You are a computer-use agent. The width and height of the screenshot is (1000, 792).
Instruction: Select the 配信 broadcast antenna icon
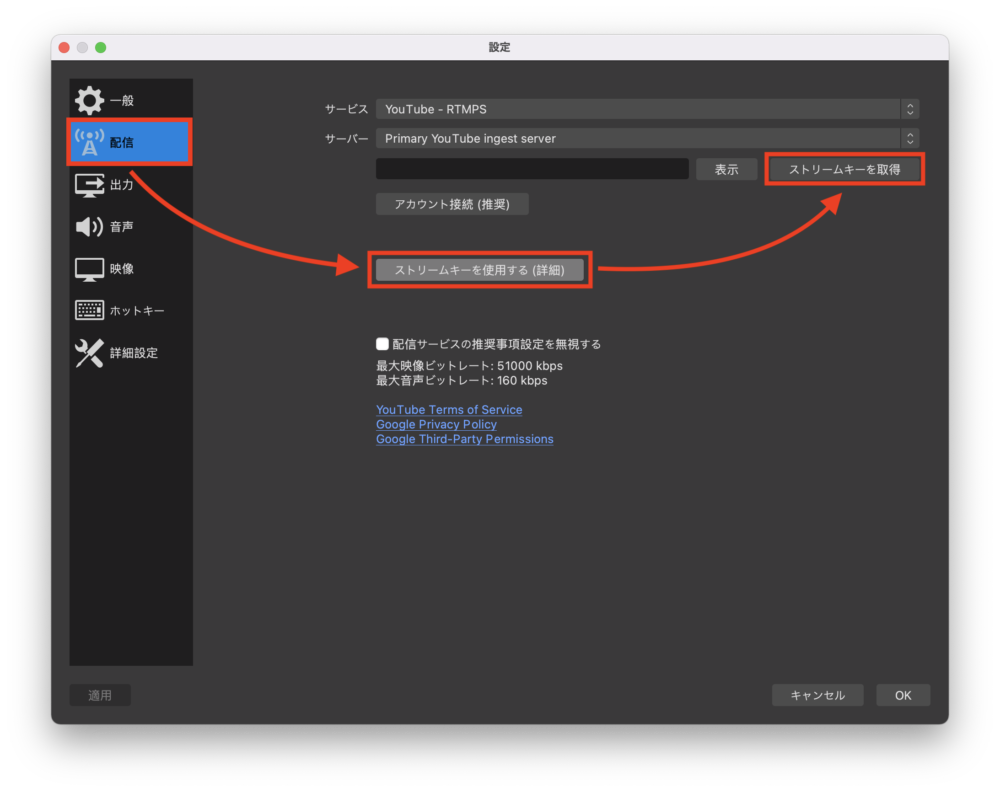click(89, 142)
